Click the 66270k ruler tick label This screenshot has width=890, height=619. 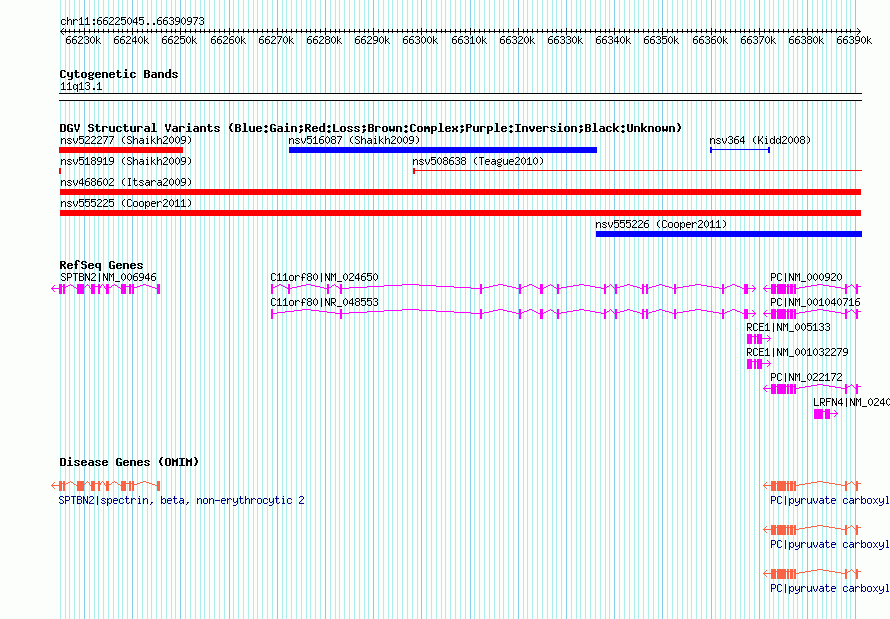click(276, 41)
